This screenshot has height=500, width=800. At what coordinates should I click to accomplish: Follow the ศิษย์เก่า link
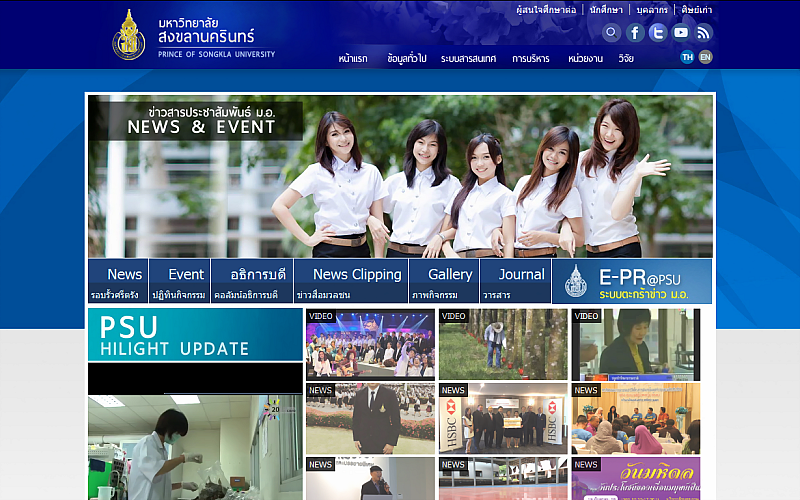coord(696,10)
